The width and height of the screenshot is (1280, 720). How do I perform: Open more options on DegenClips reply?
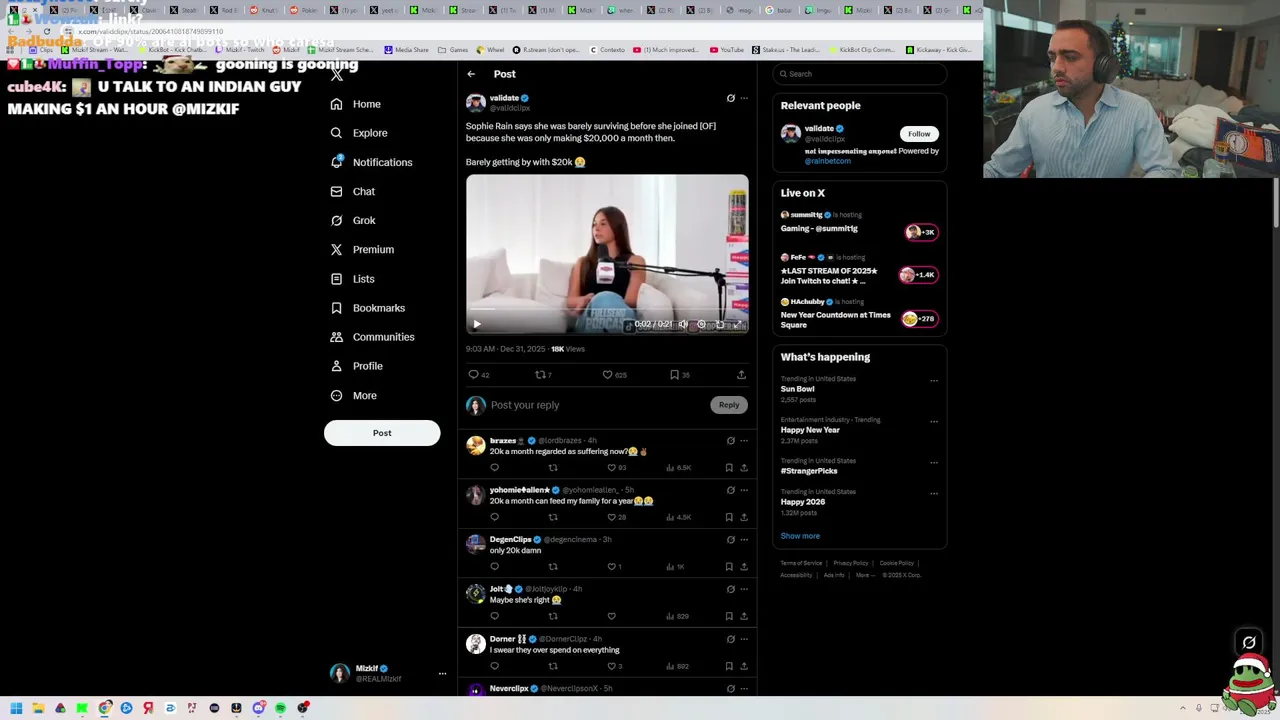(743, 540)
